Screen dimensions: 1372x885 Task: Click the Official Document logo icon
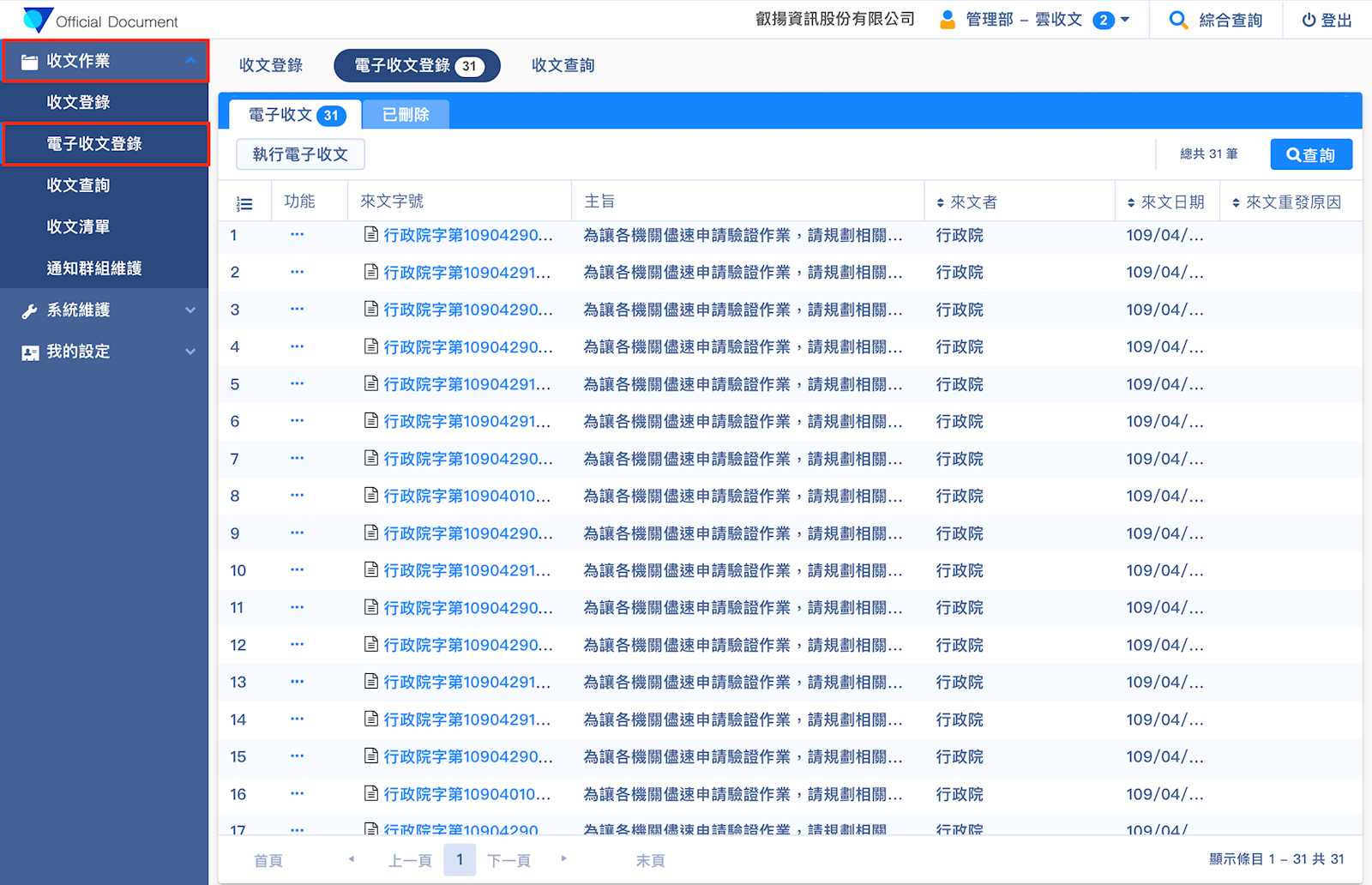pyautogui.click(x=37, y=20)
